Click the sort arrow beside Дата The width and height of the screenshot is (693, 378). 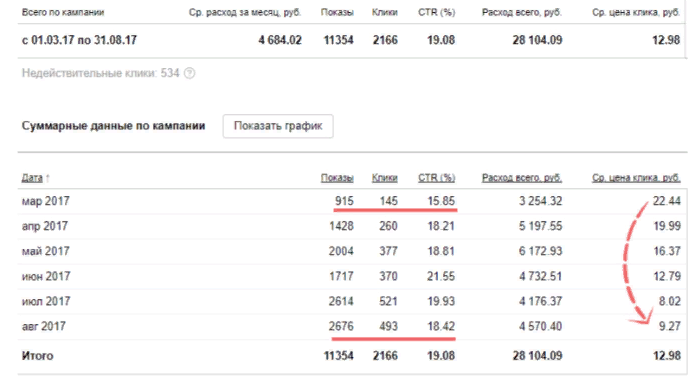[x=48, y=178]
